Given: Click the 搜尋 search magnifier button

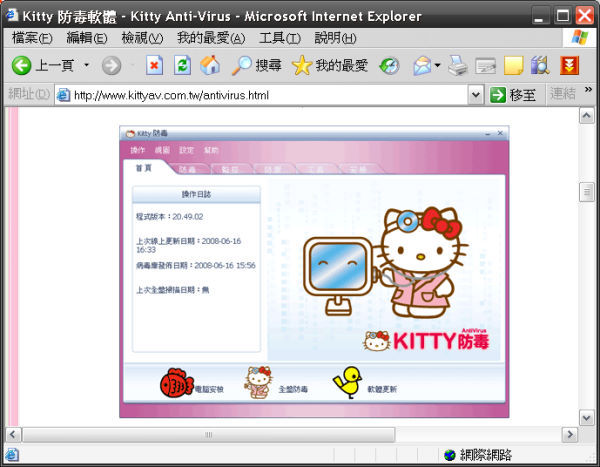Looking at the screenshot, I should pos(257,65).
